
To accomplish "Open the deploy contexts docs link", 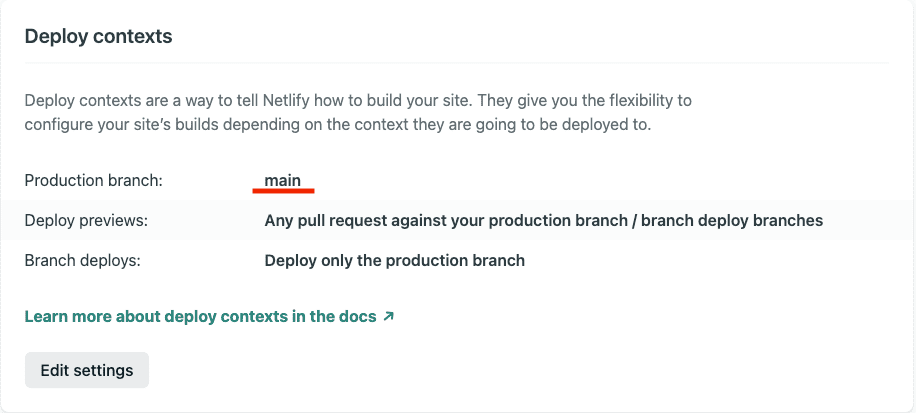I will (200, 316).
